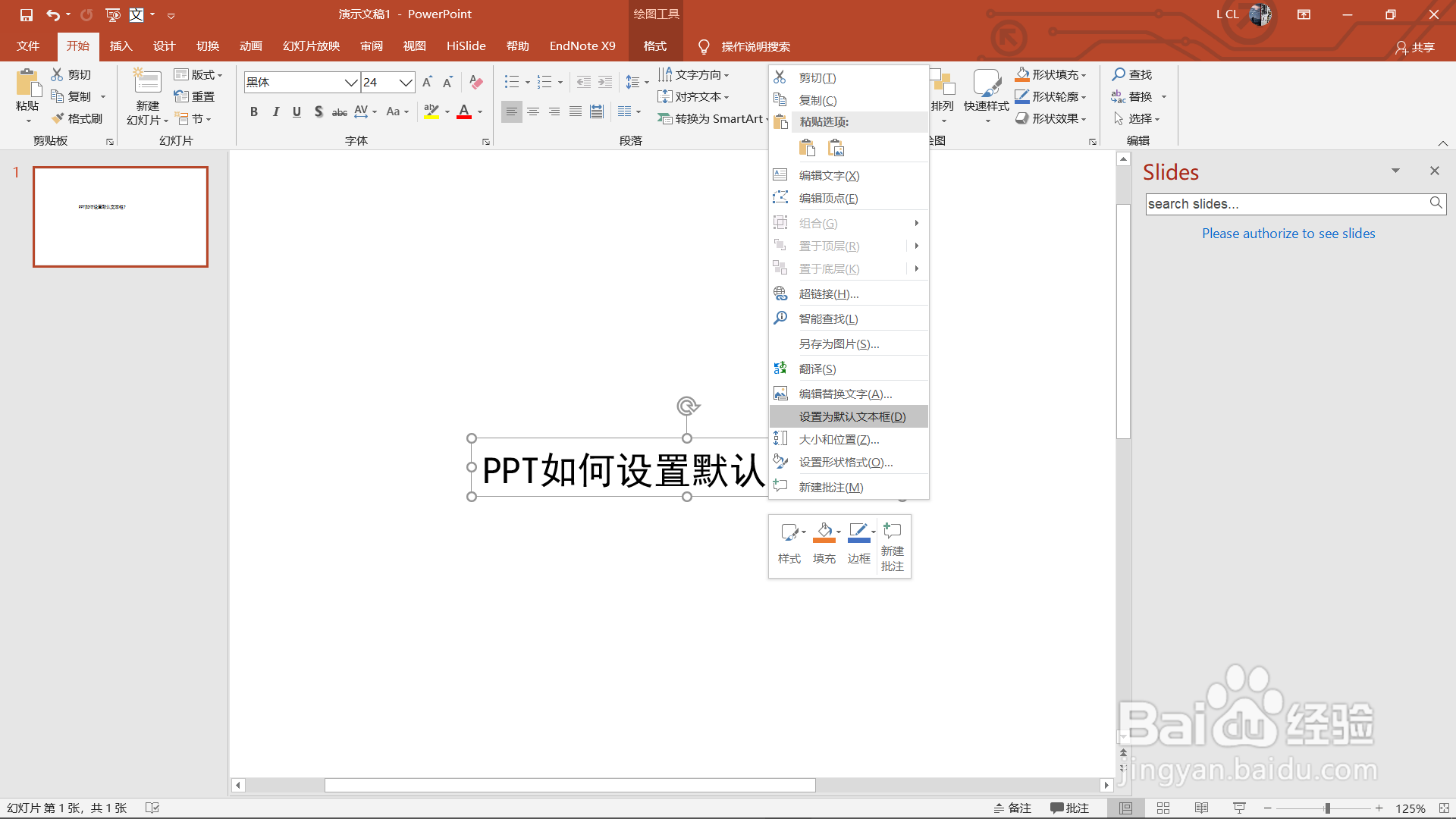Expand the Shape Fill dropdown arrow
The image size is (1456, 819).
coord(1084,75)
